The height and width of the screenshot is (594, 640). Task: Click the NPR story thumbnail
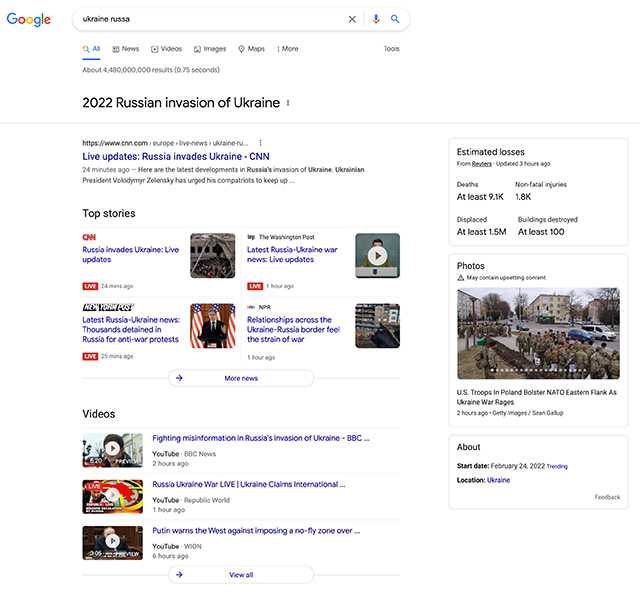click(378, 326)
